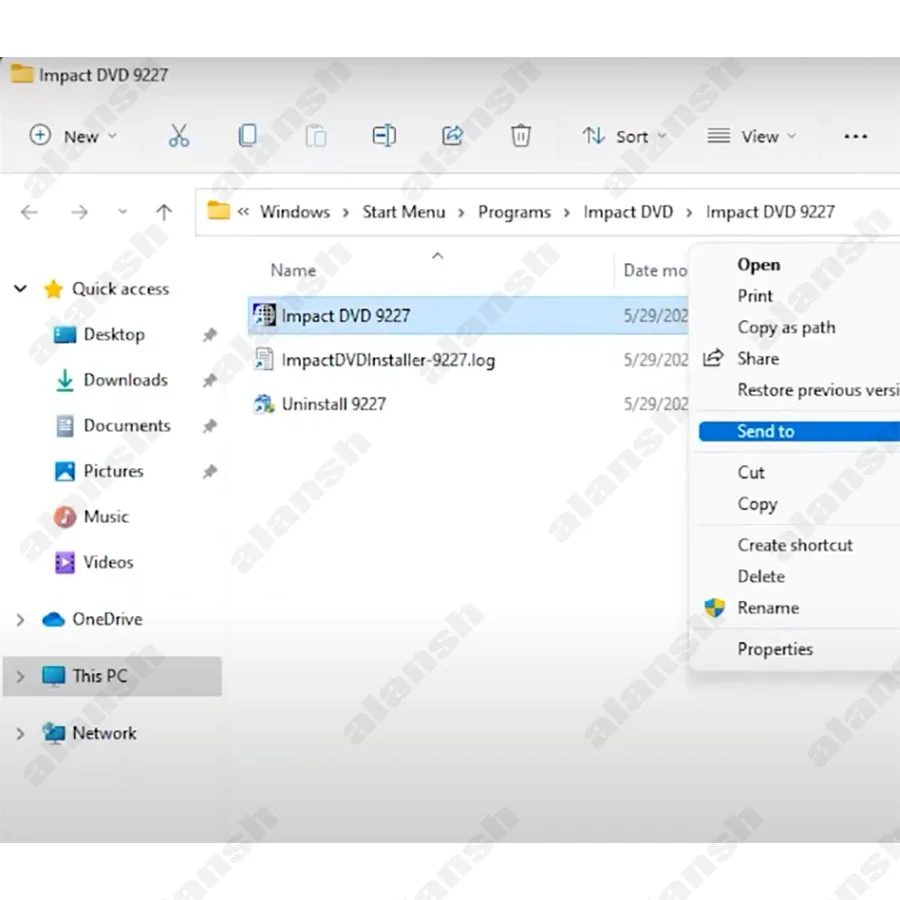The height and width of the screenshot is (900, 900).
Task: Choose Print in the context menu
Action: coord(755,296)
